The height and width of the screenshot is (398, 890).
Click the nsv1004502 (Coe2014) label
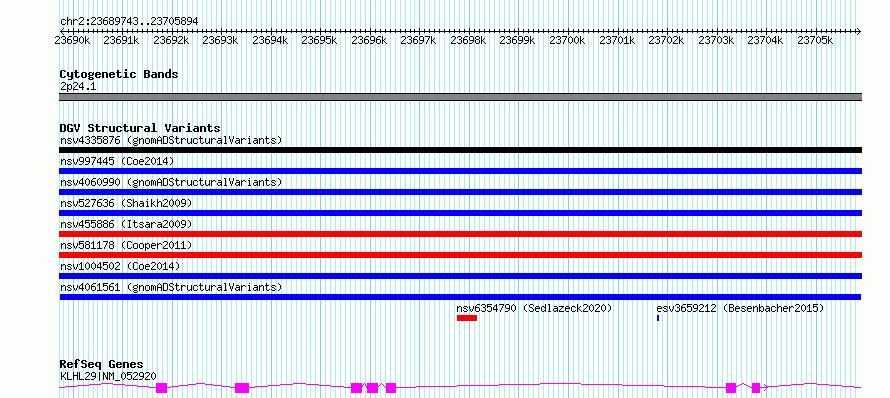coord(120,266)
